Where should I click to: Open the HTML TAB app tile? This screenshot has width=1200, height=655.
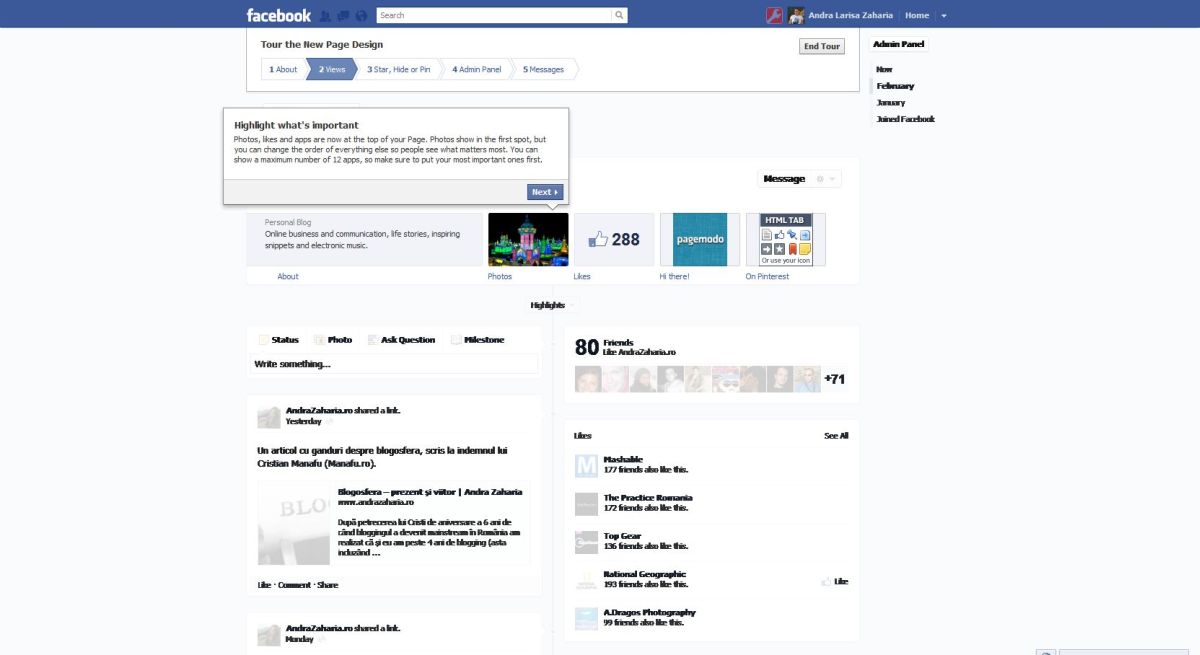tap(786, 240)
